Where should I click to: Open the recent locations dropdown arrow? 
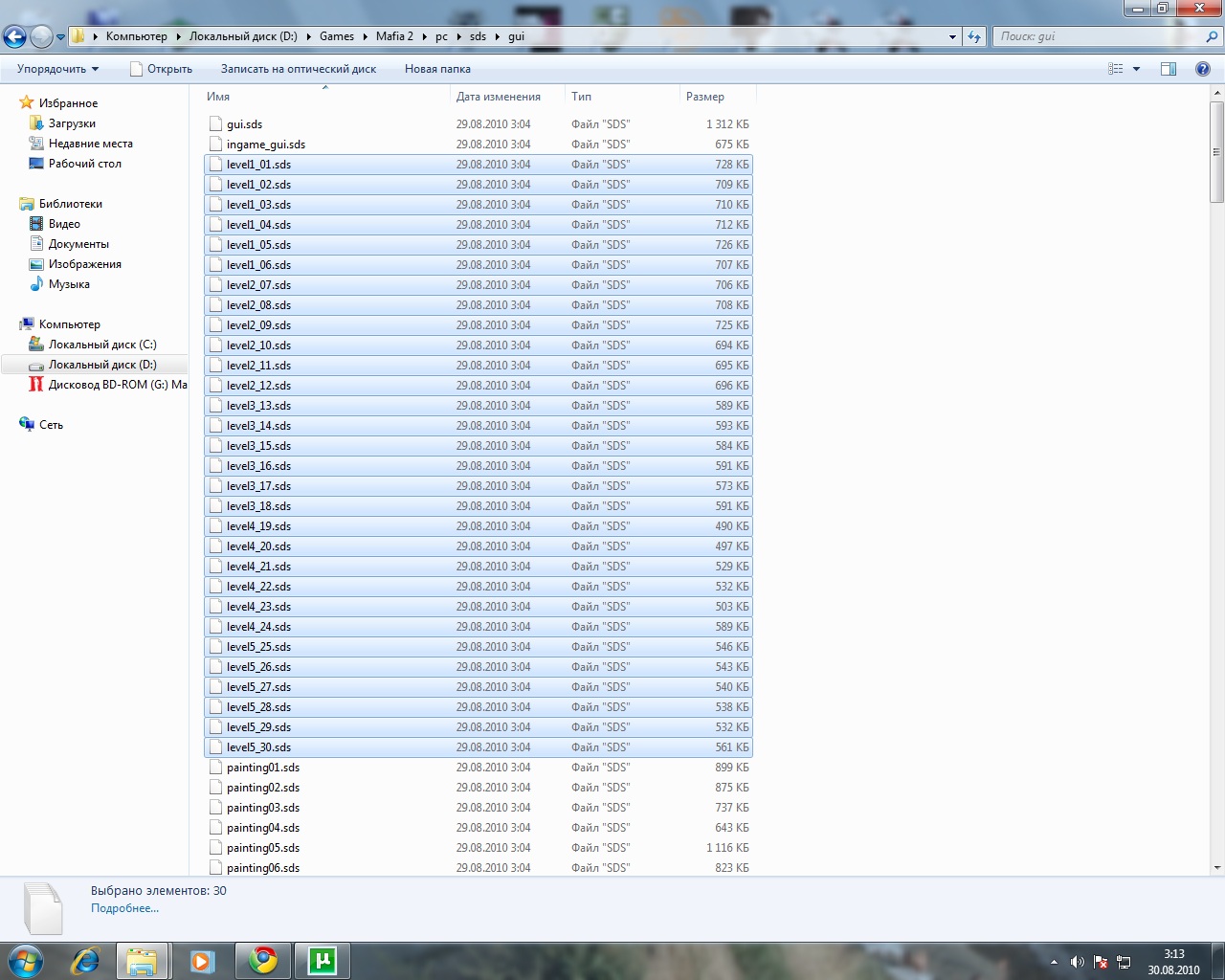tap(60, 37)
